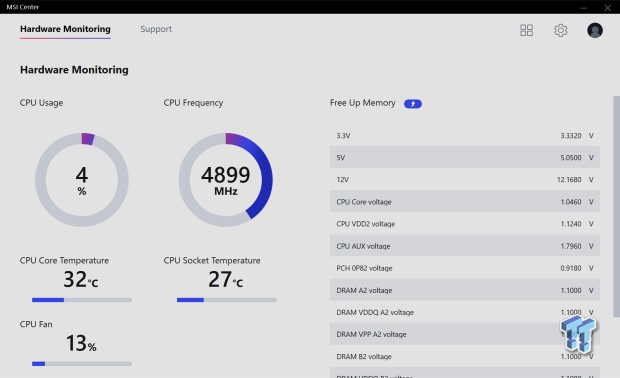620x378 pixels.
Task: Select the DRAM VPP A2 voltage row
Action: 465,335
